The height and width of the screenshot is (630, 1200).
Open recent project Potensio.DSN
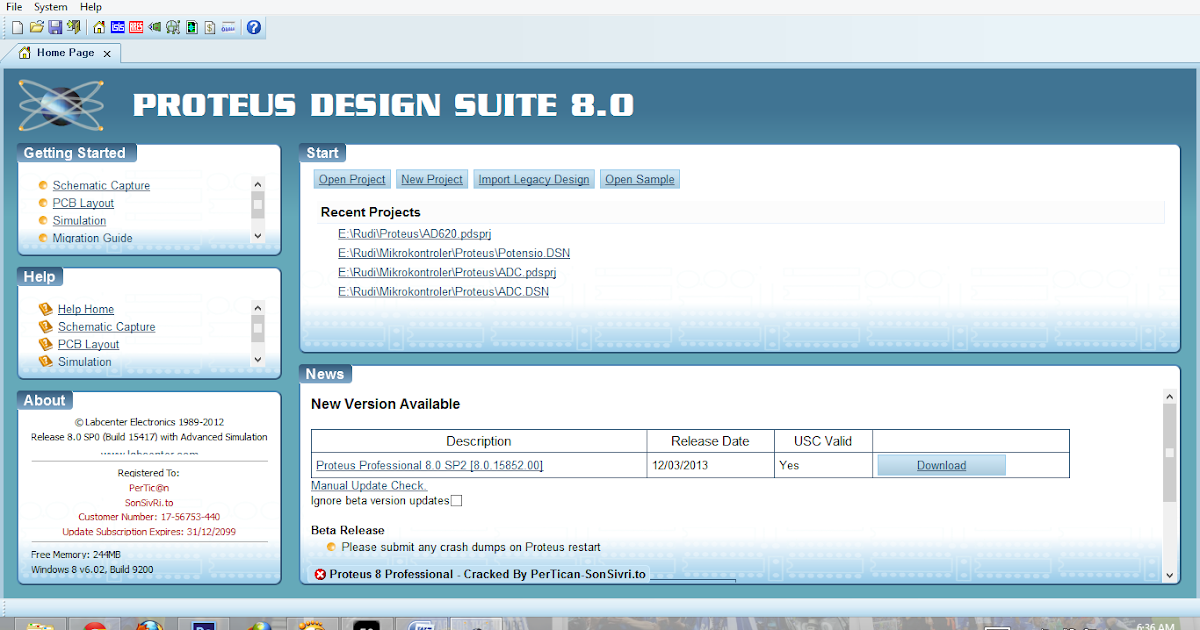(x=454, y=253)
